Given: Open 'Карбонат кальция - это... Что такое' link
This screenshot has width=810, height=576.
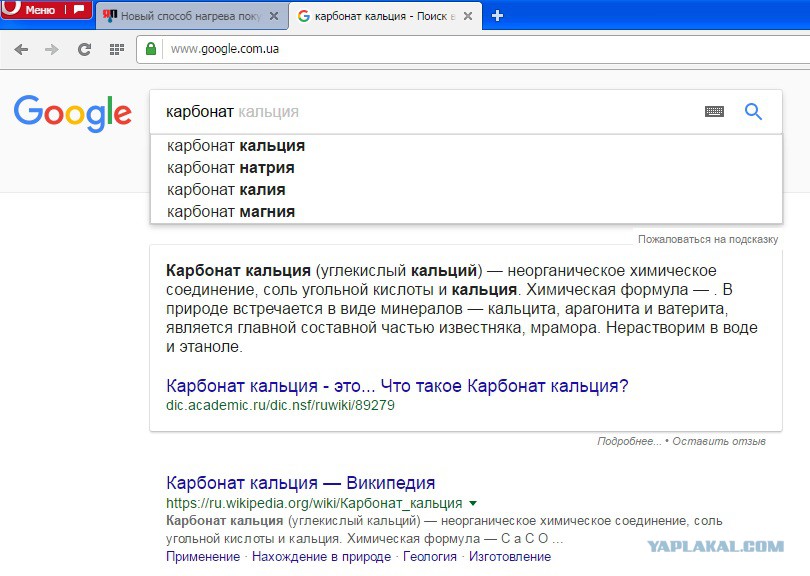Looking at the screenshot, I should point(397,386).
